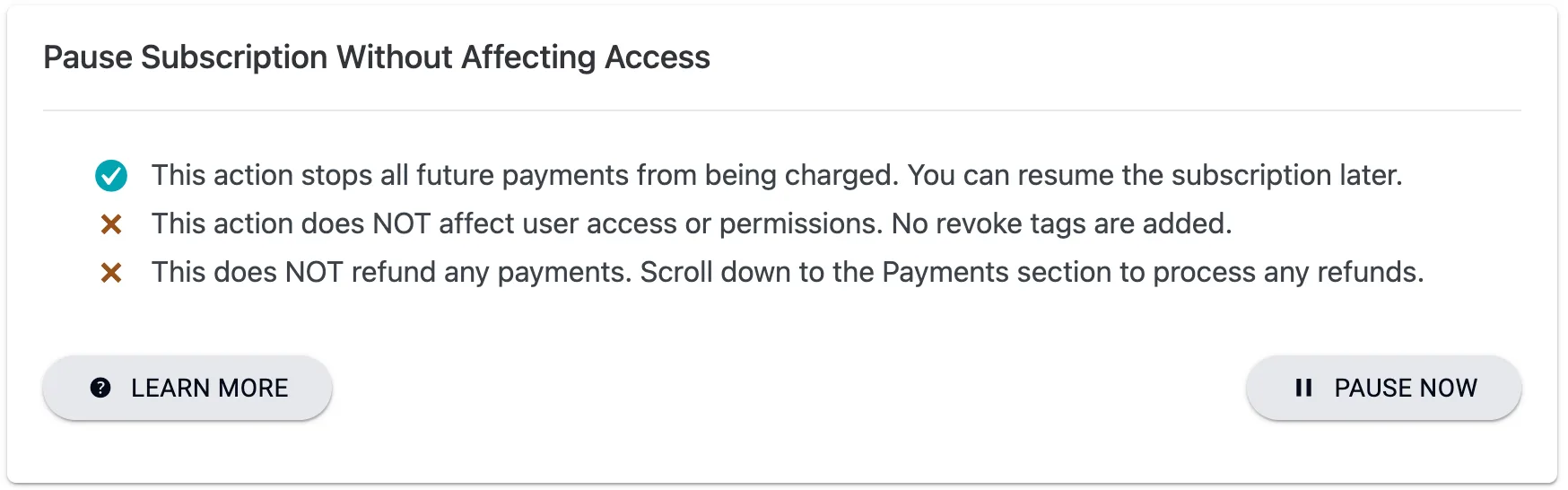Viewport: 1568px width, 490px height.
Task: Click the "Pause Subscription Without Affecting Access" heading
Action: click(377, 57)
